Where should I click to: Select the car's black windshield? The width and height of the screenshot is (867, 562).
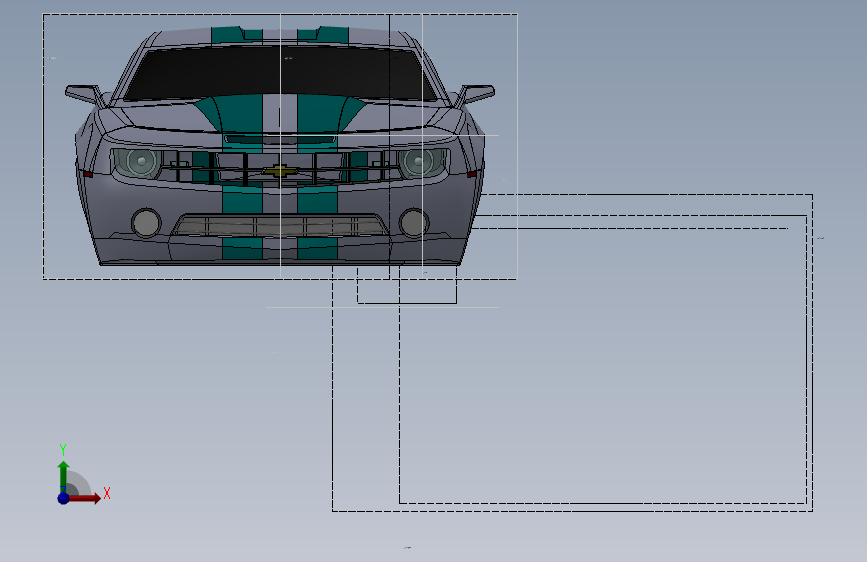click(x=279, y=74)
